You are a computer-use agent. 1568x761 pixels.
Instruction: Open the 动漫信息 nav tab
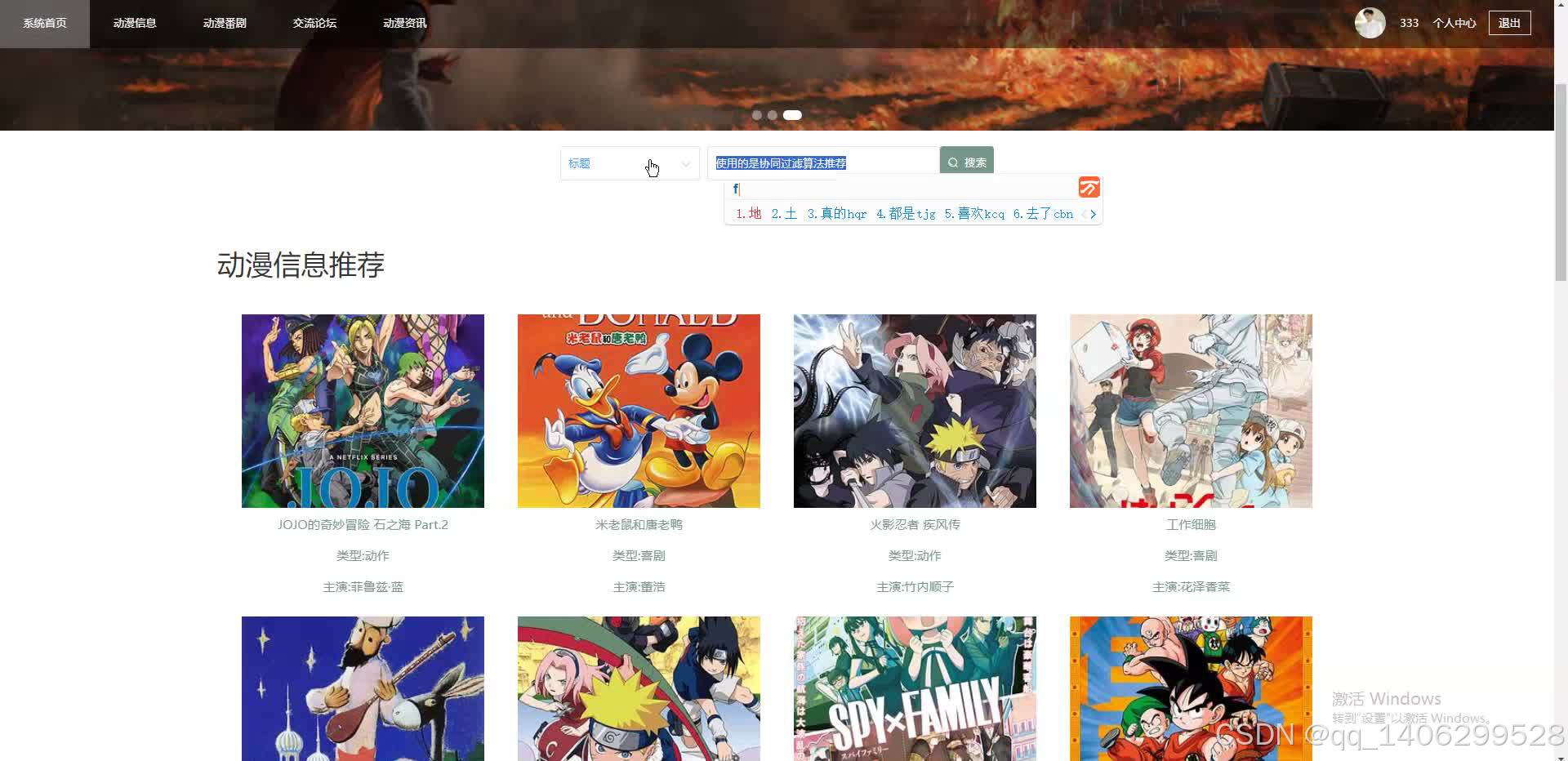(135, 24)
